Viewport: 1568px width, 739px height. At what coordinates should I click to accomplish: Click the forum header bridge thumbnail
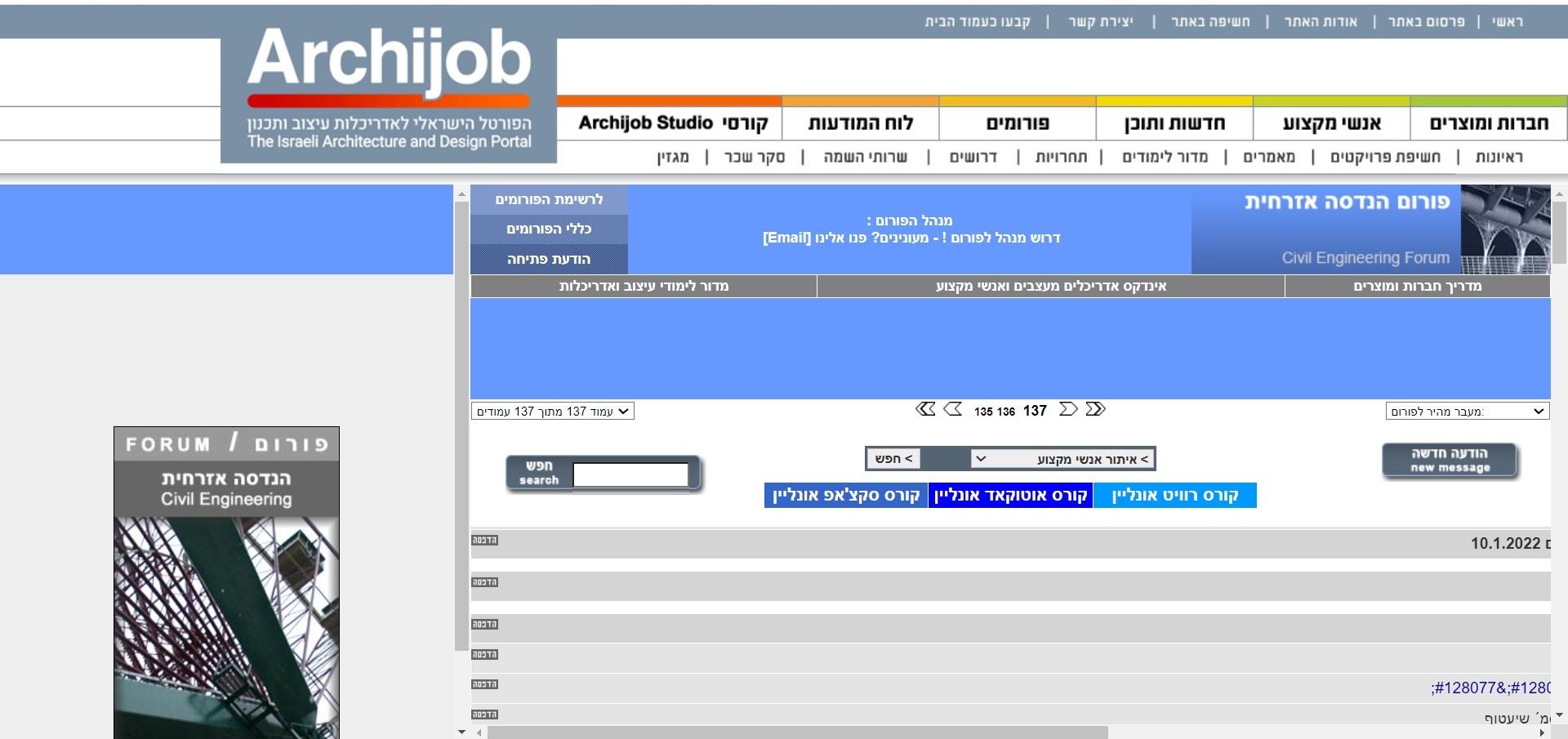(1505, 229)
